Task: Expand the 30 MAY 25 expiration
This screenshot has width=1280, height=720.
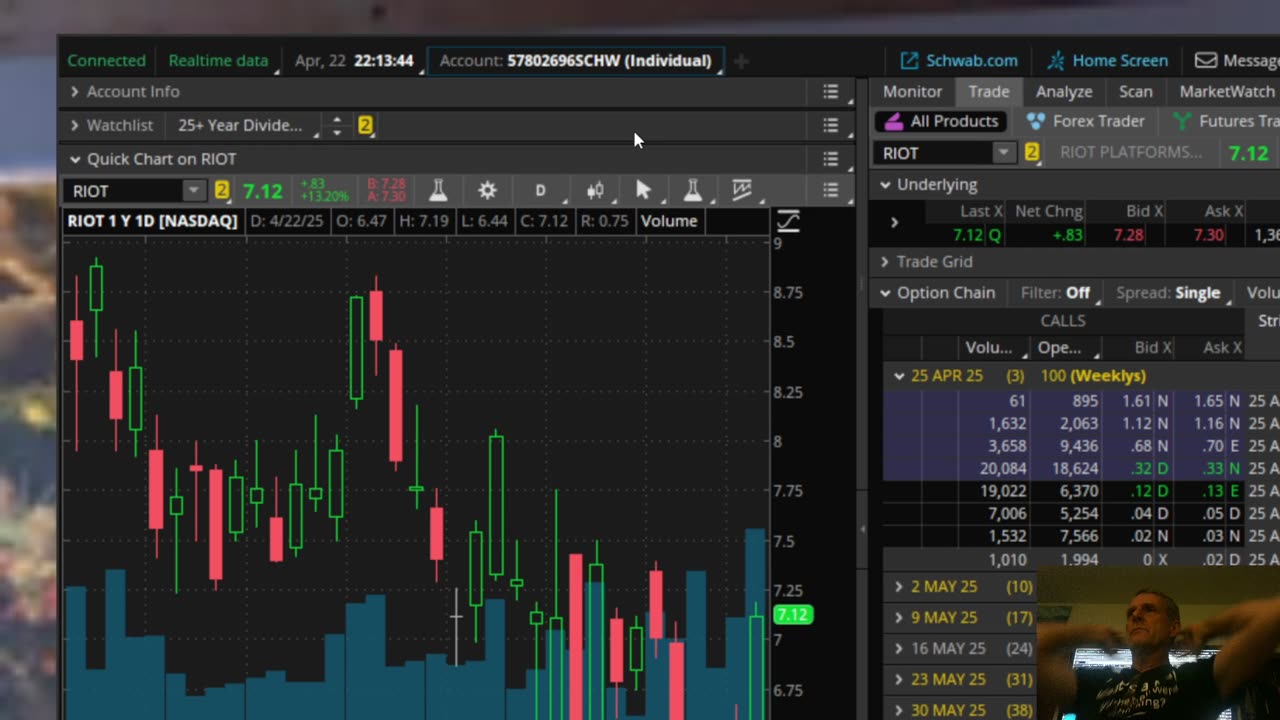Action: (x=899, y=710)
